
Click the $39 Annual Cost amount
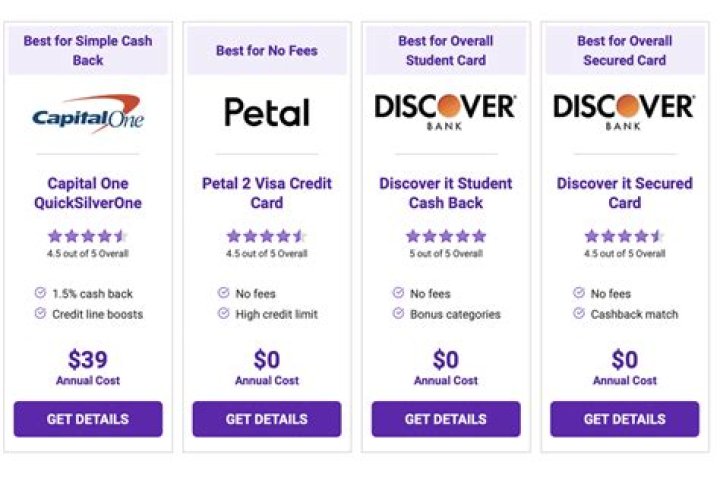88,360
